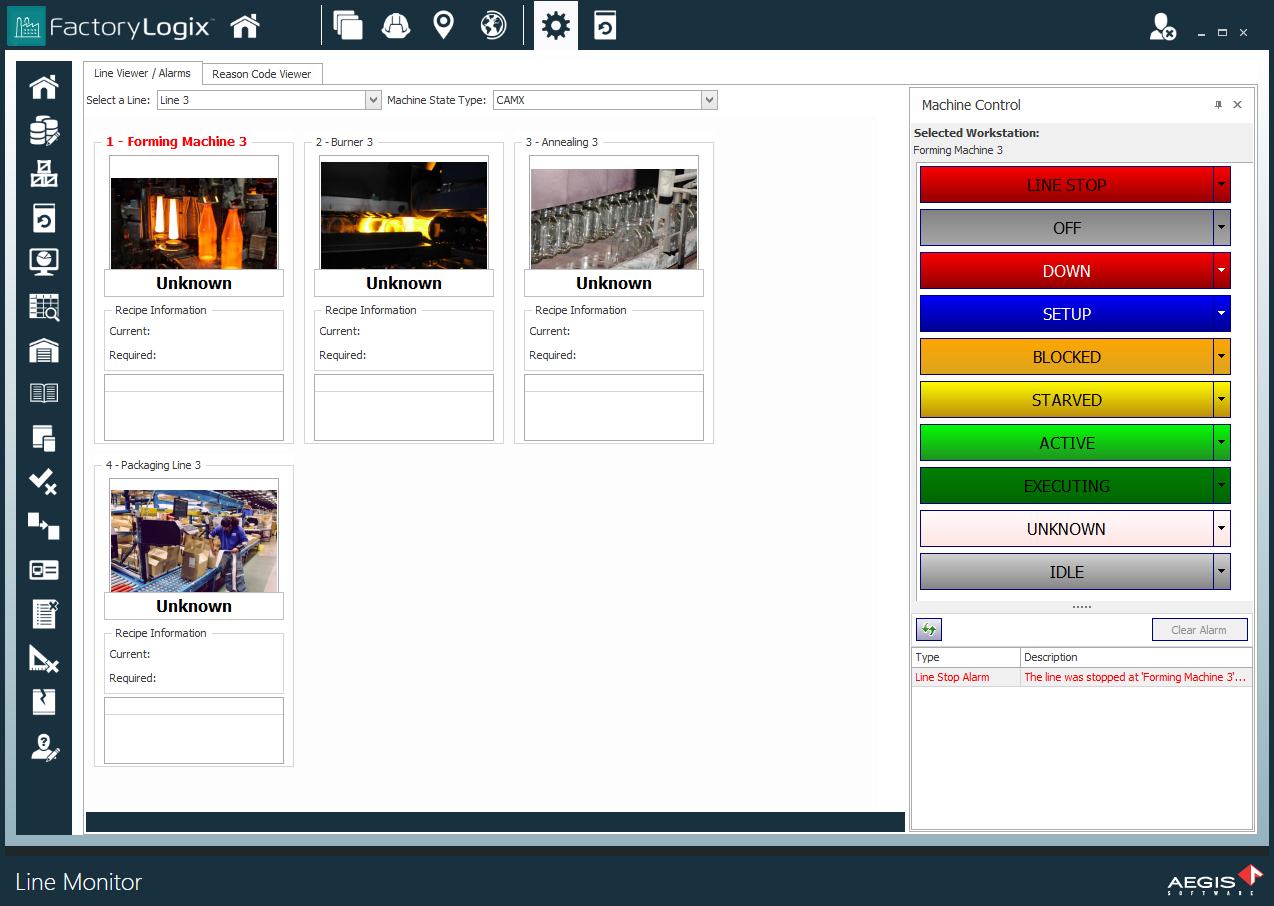This screenshot has width=1274, height=906.
Task: Select the hard hat production icon in the top toolbar
Action: point(395,25)
